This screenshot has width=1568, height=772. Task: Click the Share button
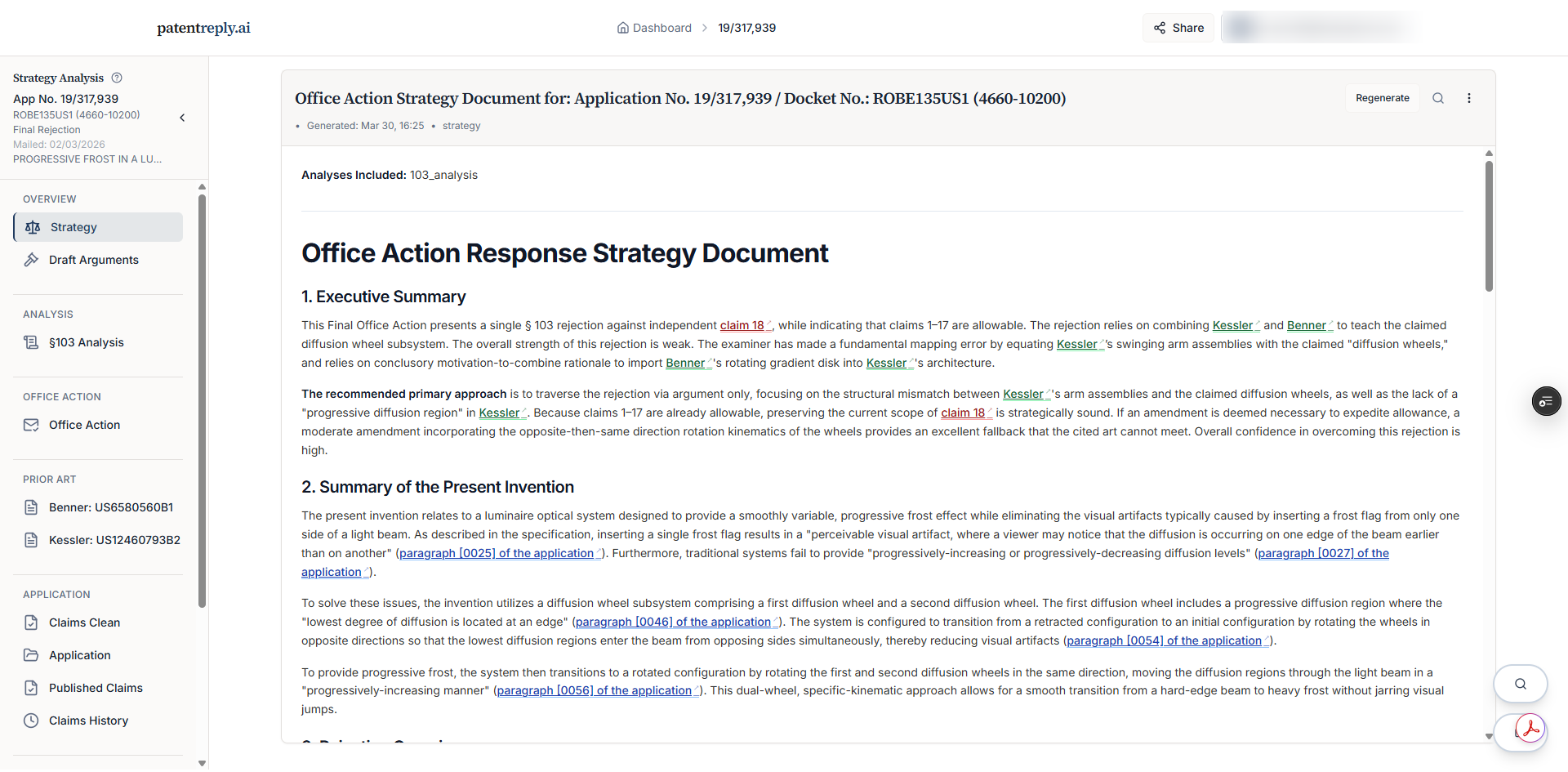pyautogui.click(x=1178, y=28)
